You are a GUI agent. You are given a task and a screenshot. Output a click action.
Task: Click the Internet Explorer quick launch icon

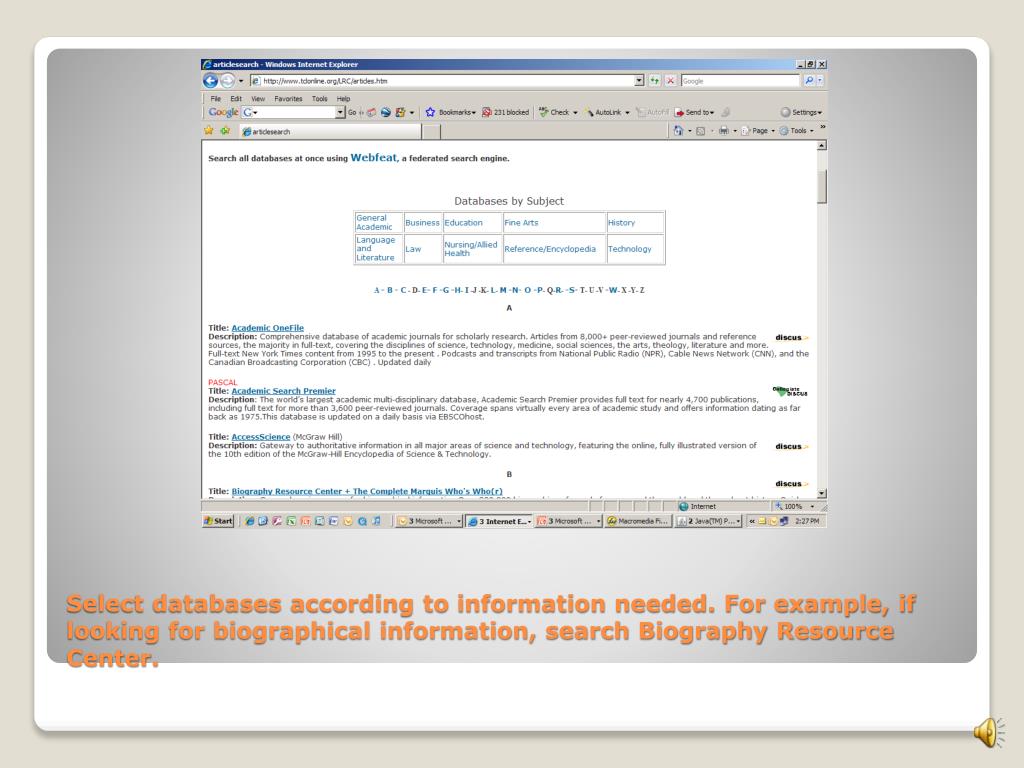(249, 521)
